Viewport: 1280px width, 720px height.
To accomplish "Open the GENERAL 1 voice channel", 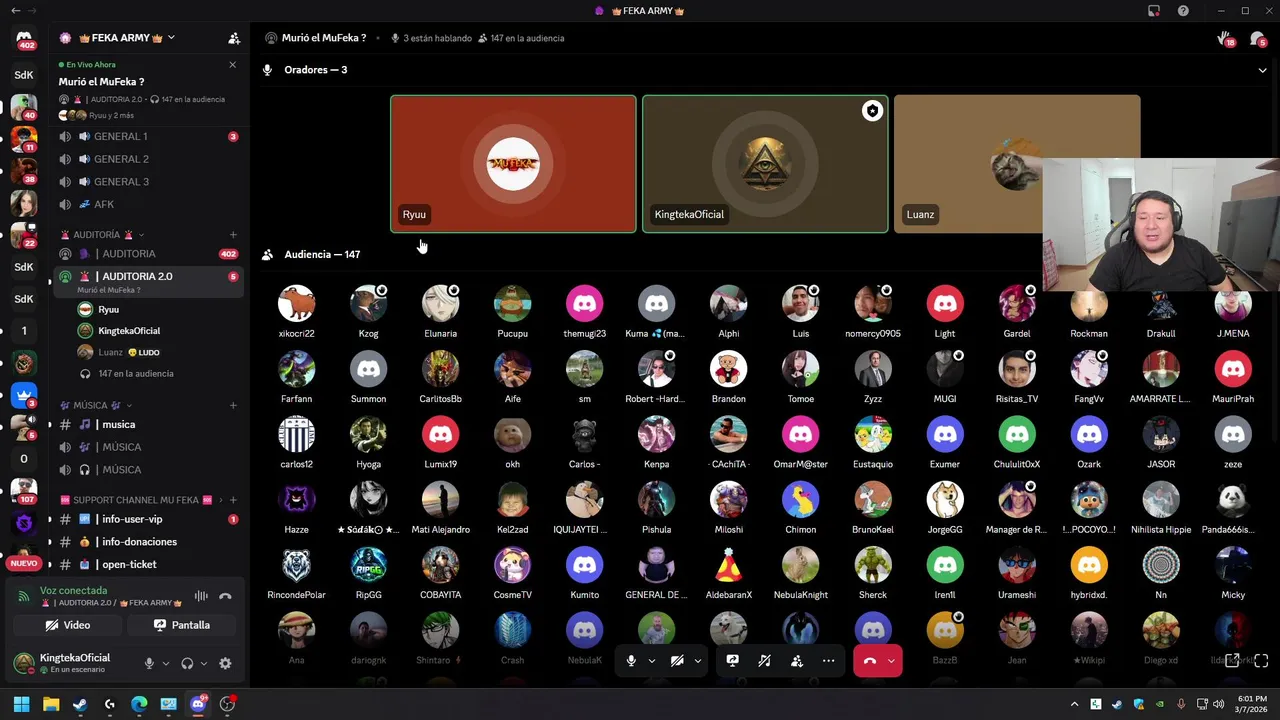I will (148, 136).
